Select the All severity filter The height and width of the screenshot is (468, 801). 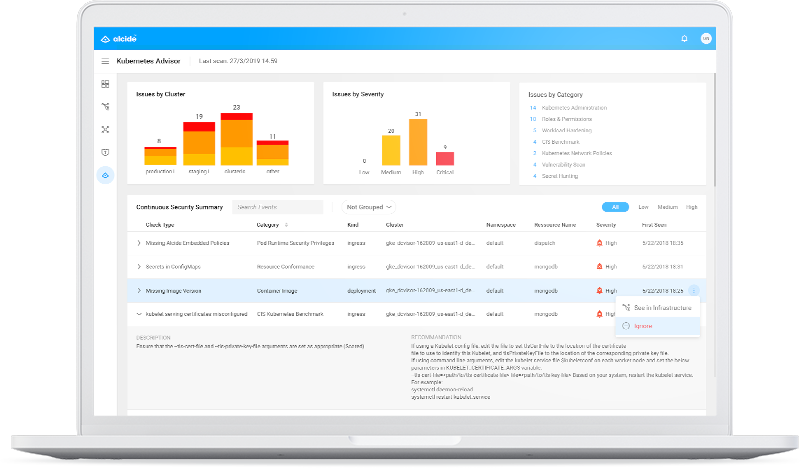coord(615,207)
